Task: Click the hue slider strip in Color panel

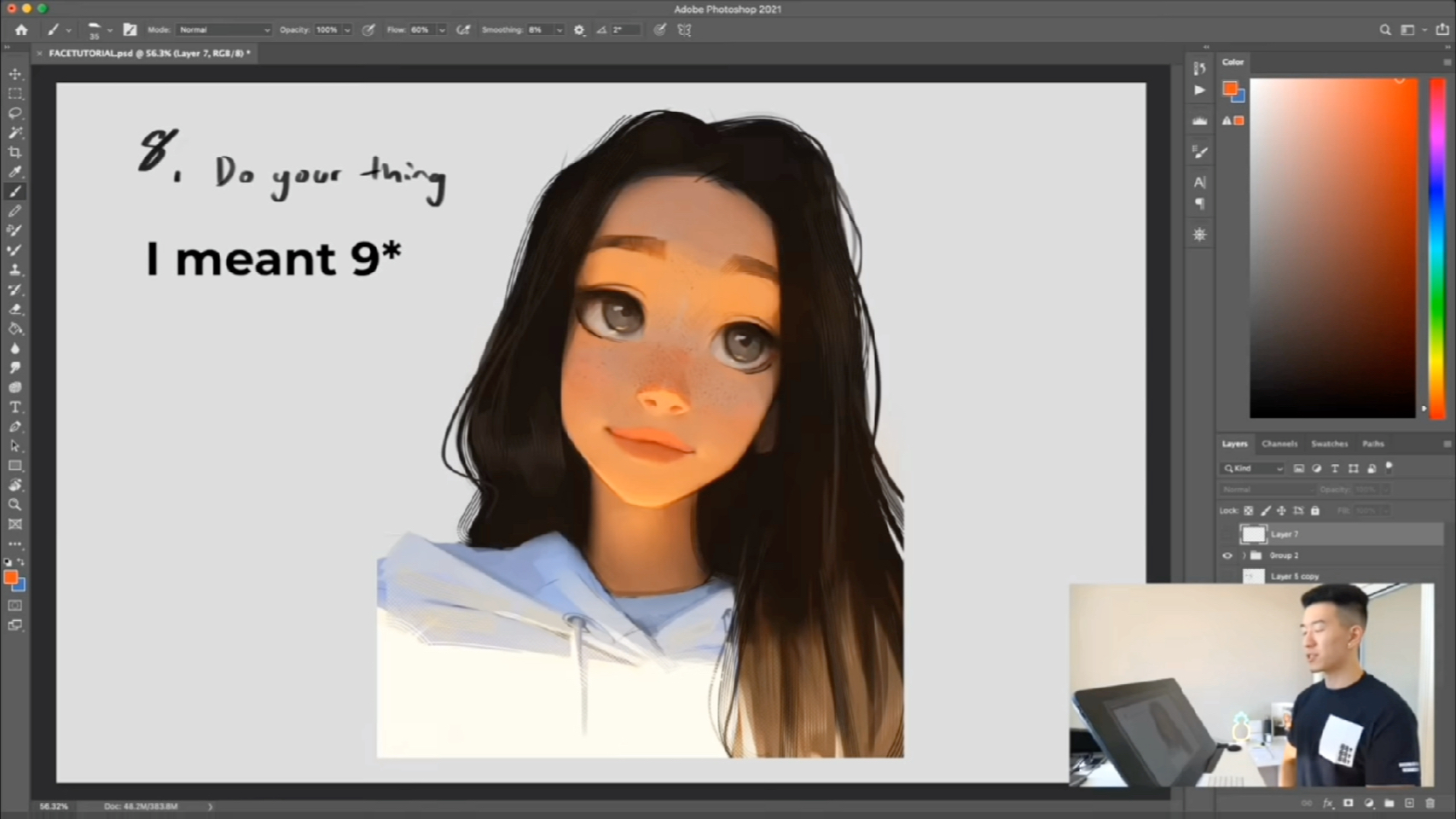Action: [1438, 247]
